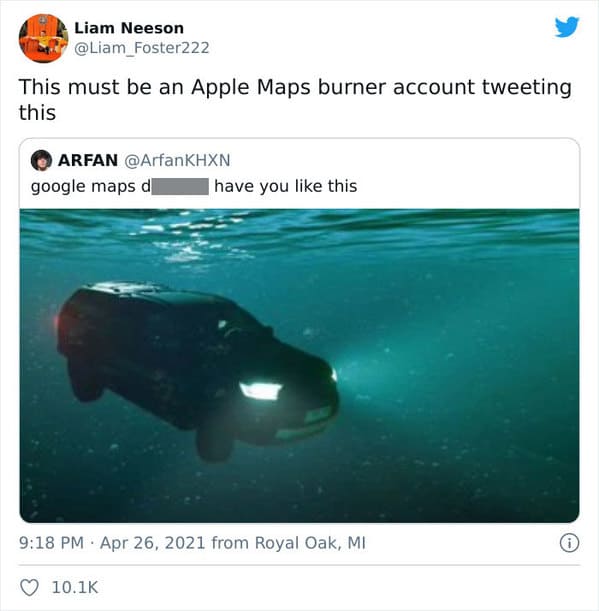Click the 'google maps' text in quoted tweet

83,186
